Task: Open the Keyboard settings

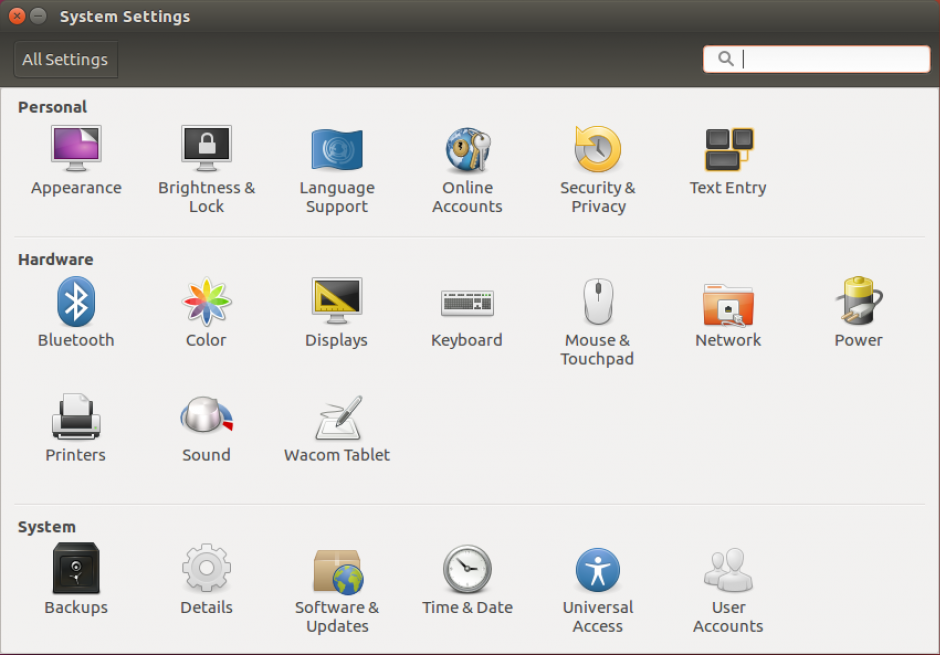Action: (467, 310)
